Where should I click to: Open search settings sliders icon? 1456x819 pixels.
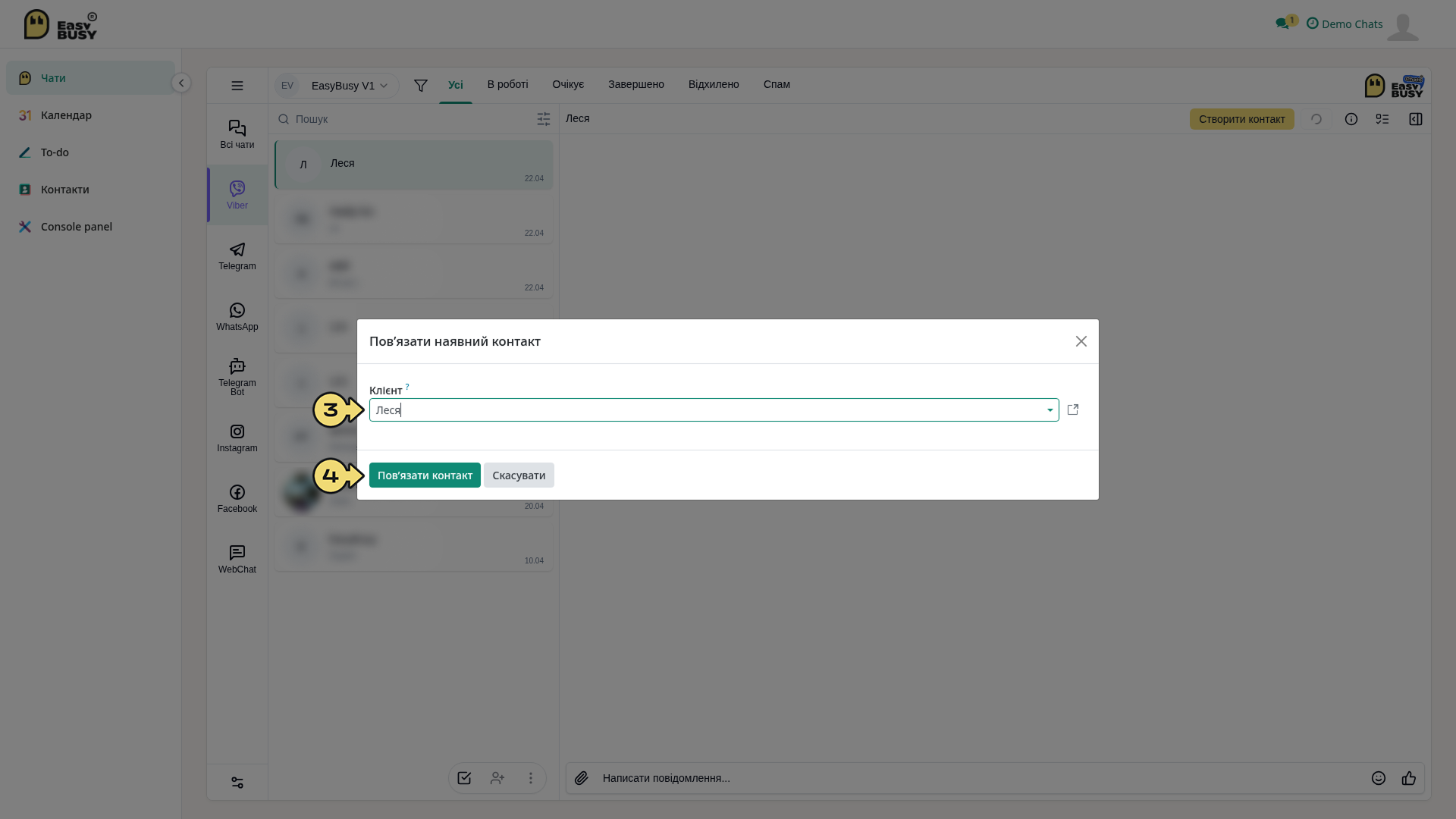[544, 119]
